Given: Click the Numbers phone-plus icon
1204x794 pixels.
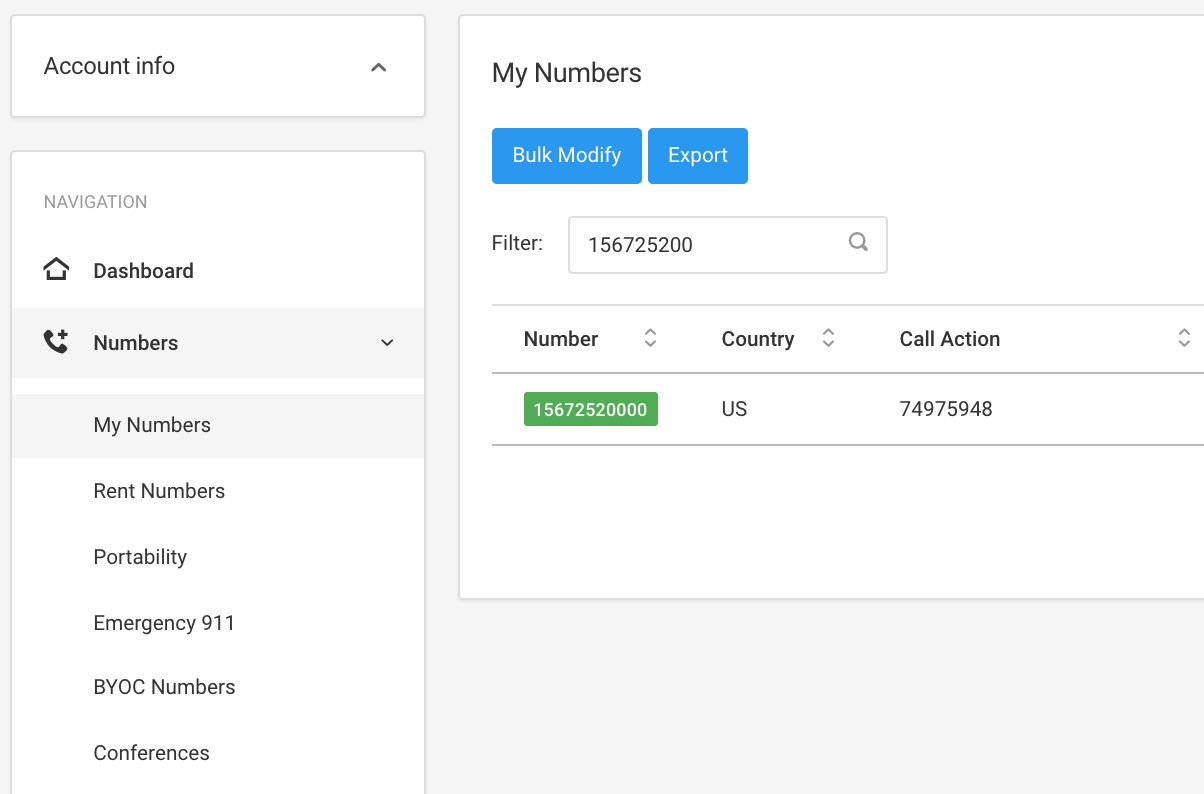Looking at the screenshot, I should pos(56,342).
